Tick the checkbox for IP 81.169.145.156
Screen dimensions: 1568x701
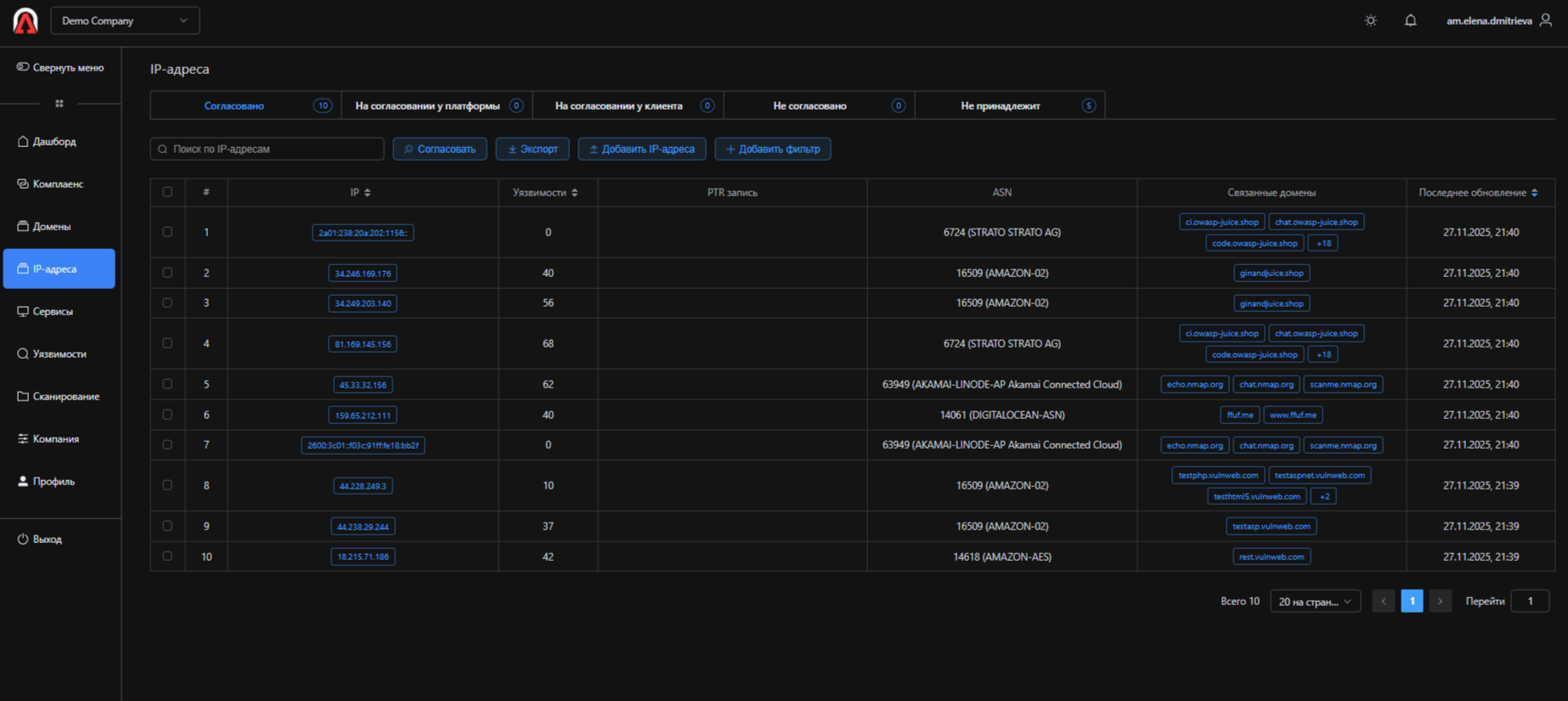pyautogui.click(x=167, y=343)
